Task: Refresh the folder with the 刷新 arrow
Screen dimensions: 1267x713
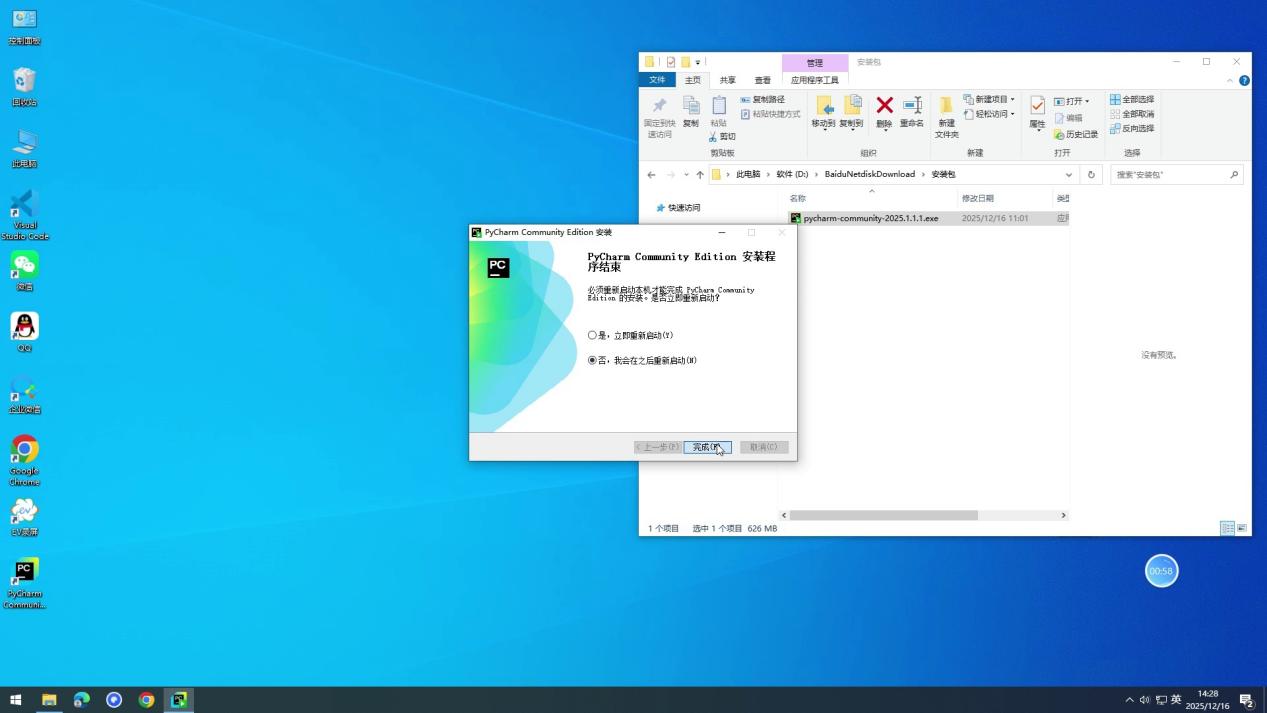Action: coord(1091,174)
